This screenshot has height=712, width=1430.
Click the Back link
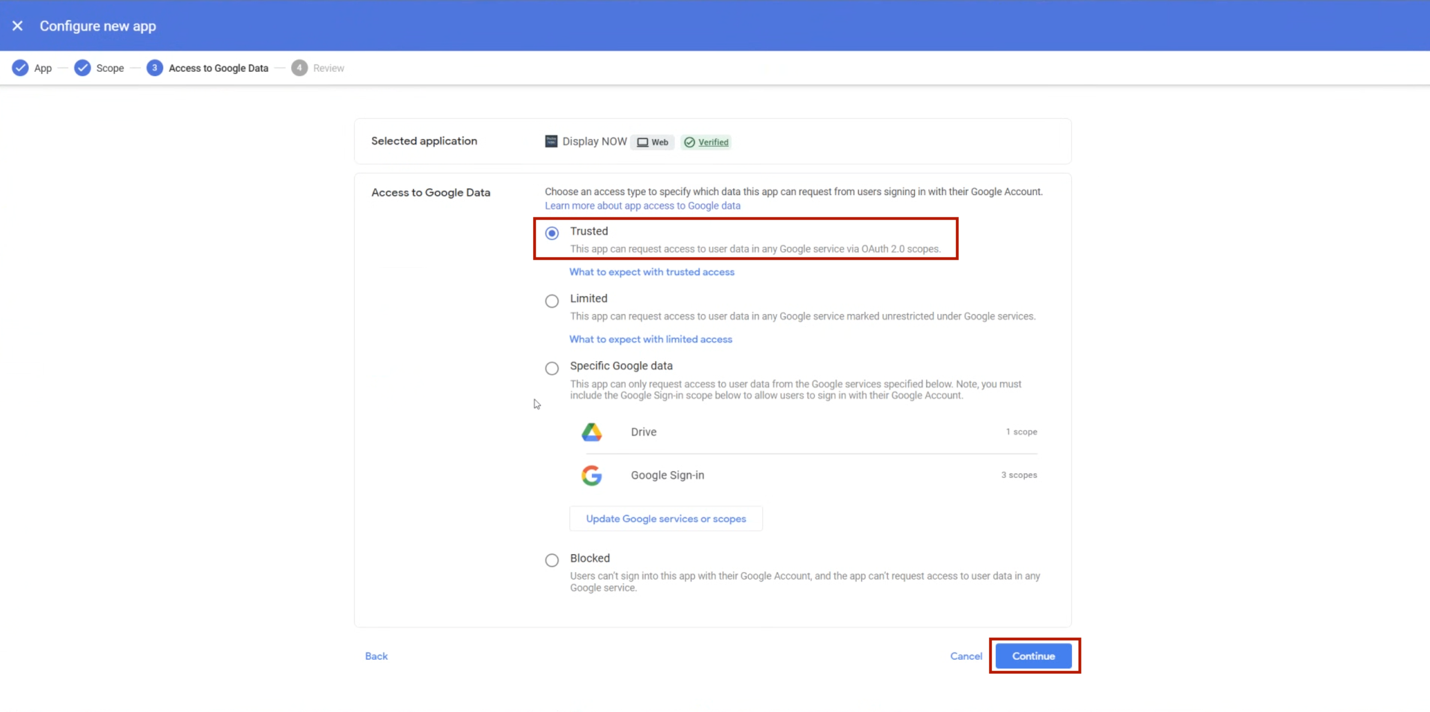pos(376,656)
